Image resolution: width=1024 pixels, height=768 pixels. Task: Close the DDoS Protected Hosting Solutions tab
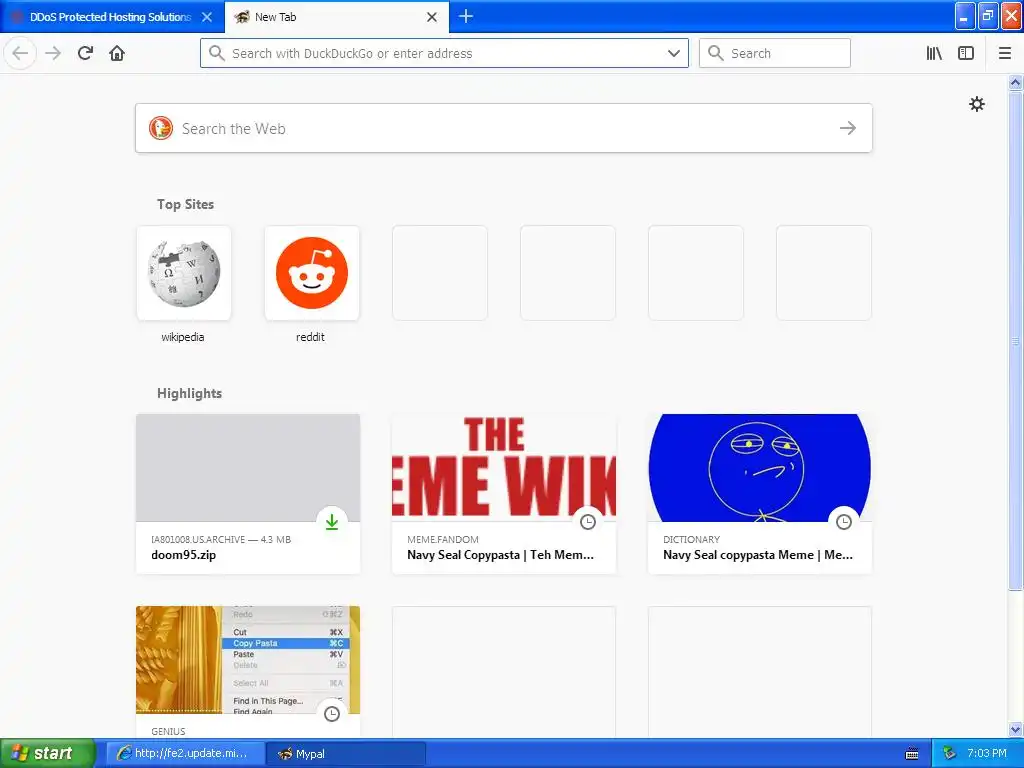207,17
